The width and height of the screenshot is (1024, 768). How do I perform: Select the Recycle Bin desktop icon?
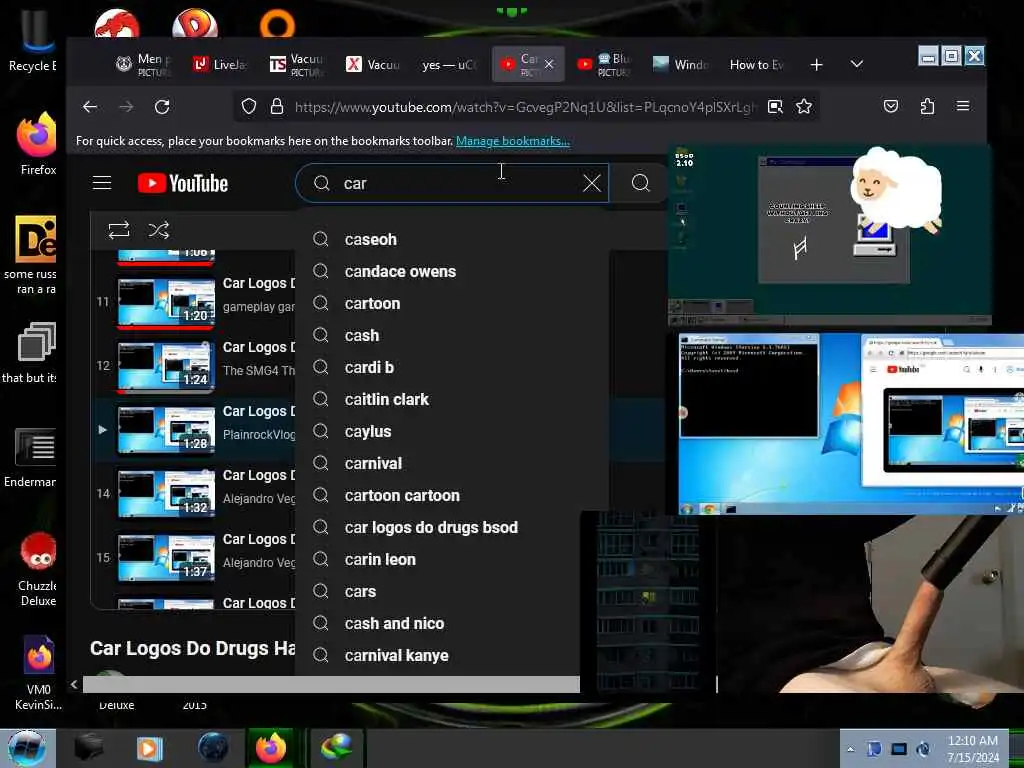(33, 42)
